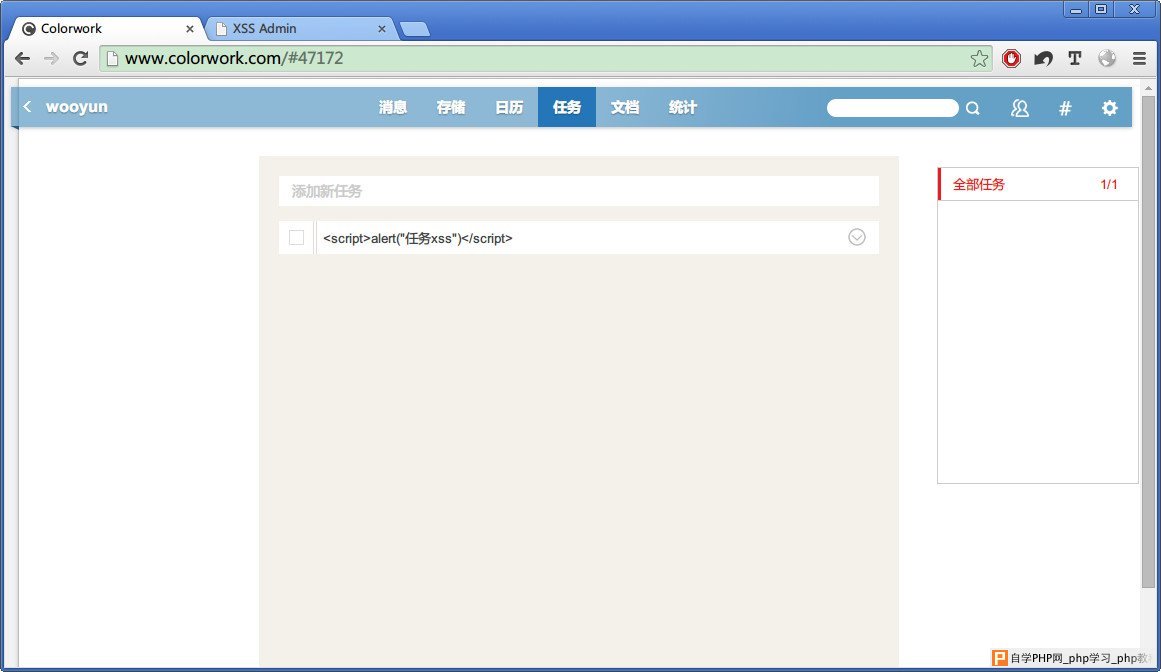This screenshot has height=672, width=1161.
Task: Expand the task row dropdown circle arrow
Action: (857, 237)
